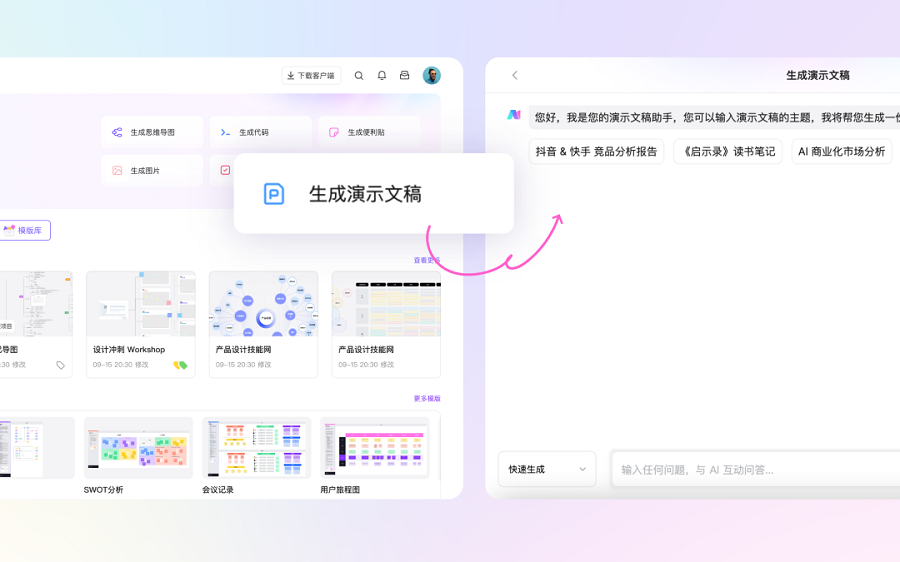Image resolution: width=900 pixels, height=562 pixels.
Task: Click the blue P icon for 生成演示文稿
Action: click(274, 194)
